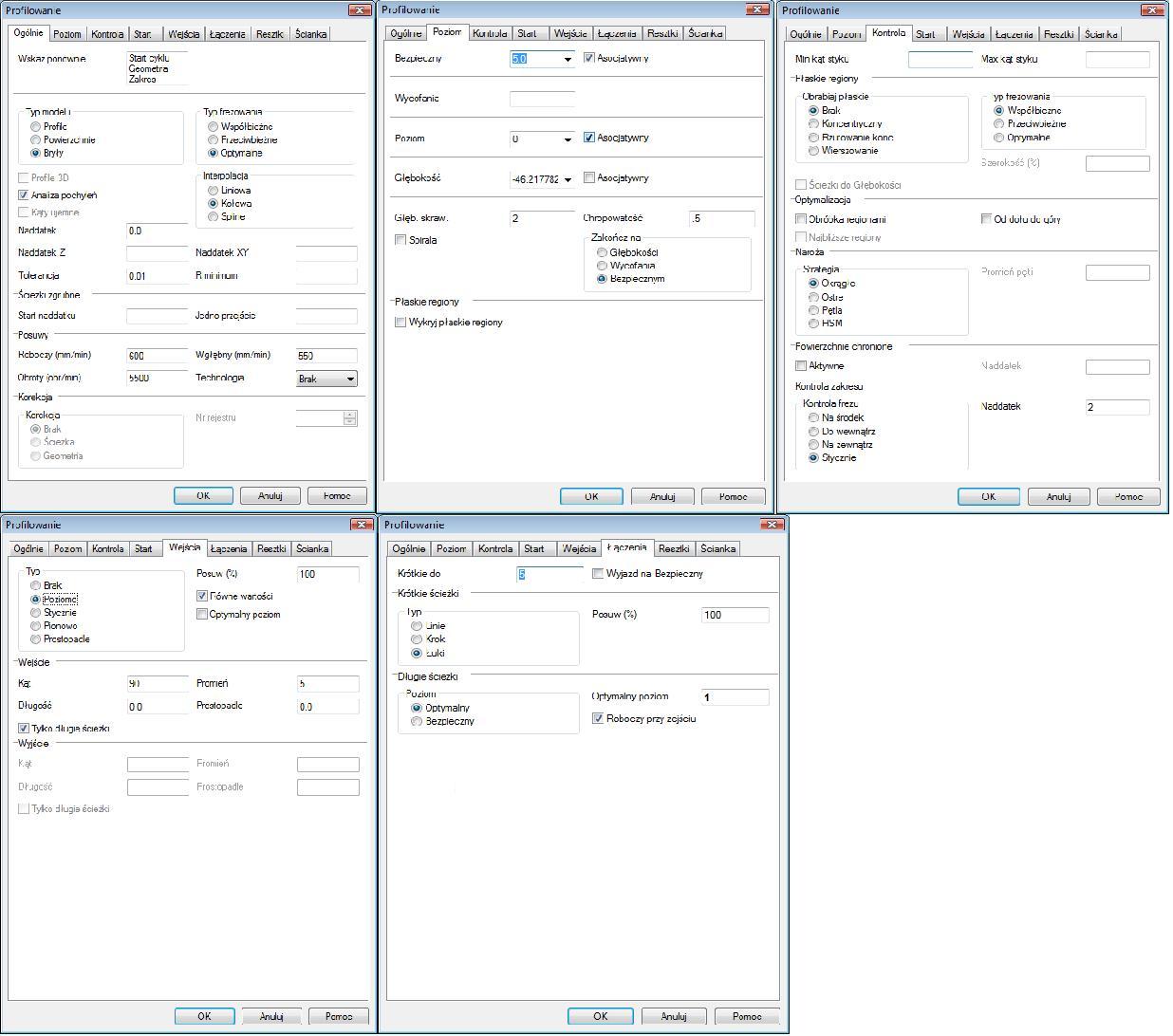Select Na środek under Kontrola frezu
The height and width of the screenshot is (1036, 1173).
tap(813, 417)
